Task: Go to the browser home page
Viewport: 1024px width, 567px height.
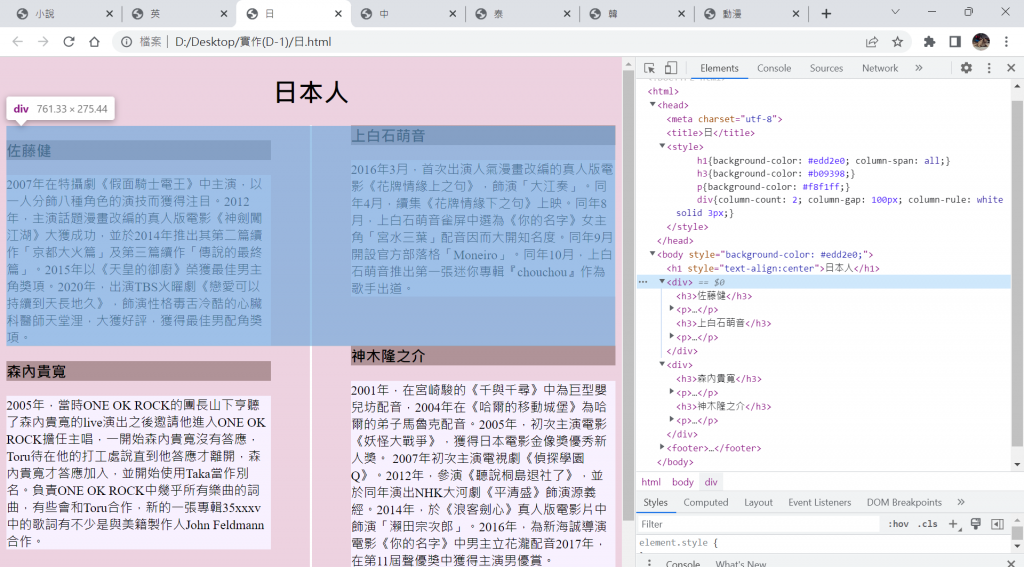Action: pos(94,42)
